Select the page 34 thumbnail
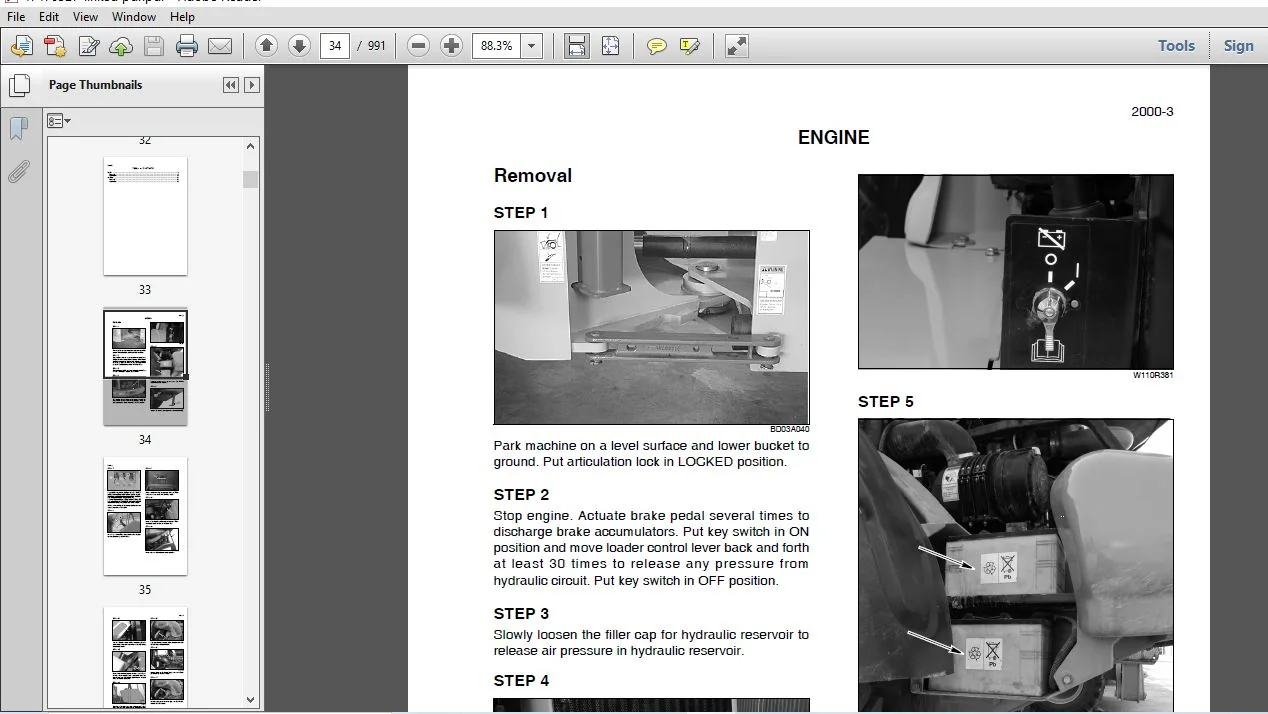1268x714 pixels. [x=145, y=366]
